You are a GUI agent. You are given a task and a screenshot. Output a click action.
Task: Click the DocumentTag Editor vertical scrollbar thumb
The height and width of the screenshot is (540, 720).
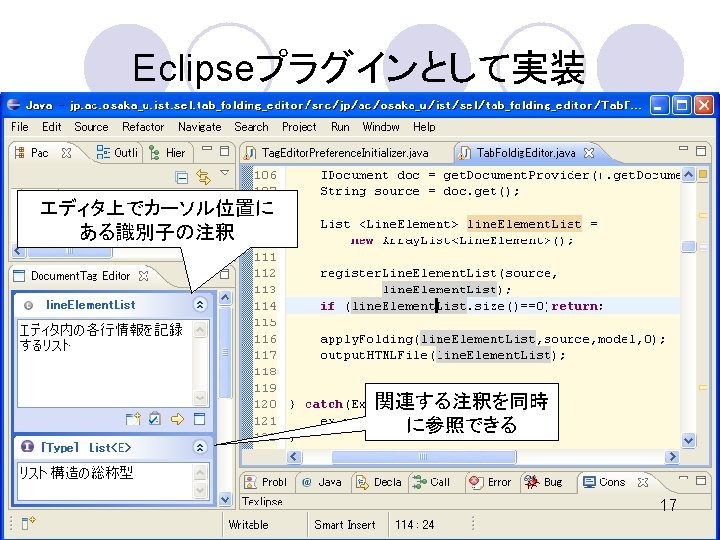point(225,352)
